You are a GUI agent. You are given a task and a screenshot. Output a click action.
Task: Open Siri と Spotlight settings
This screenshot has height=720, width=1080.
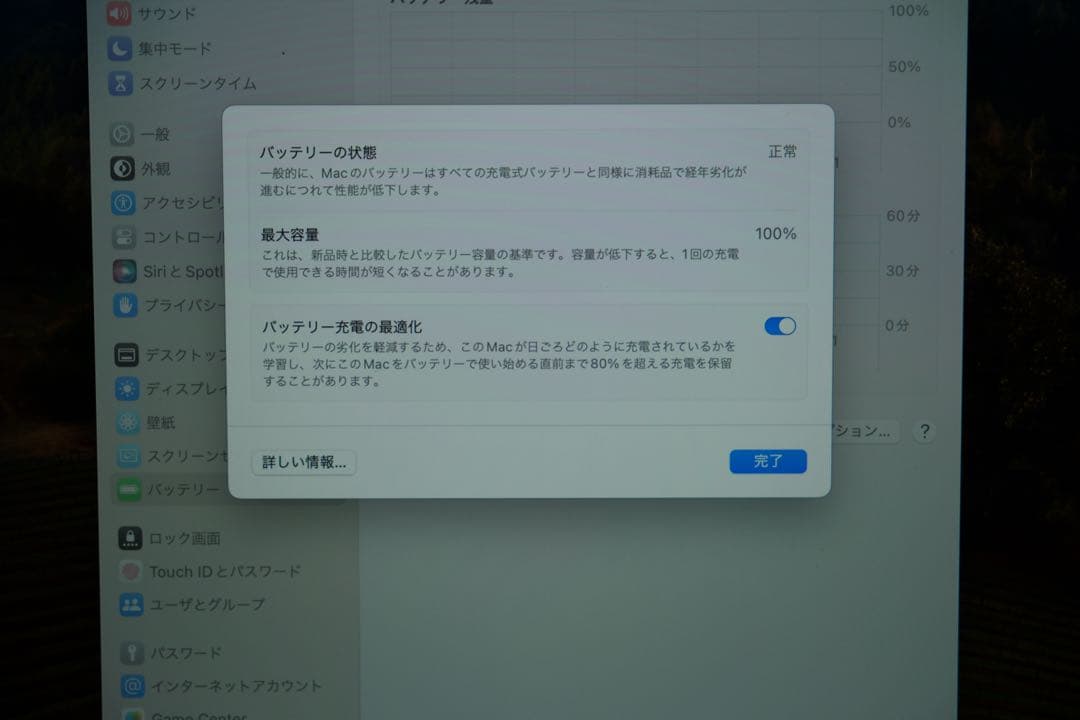click(180, 270)
